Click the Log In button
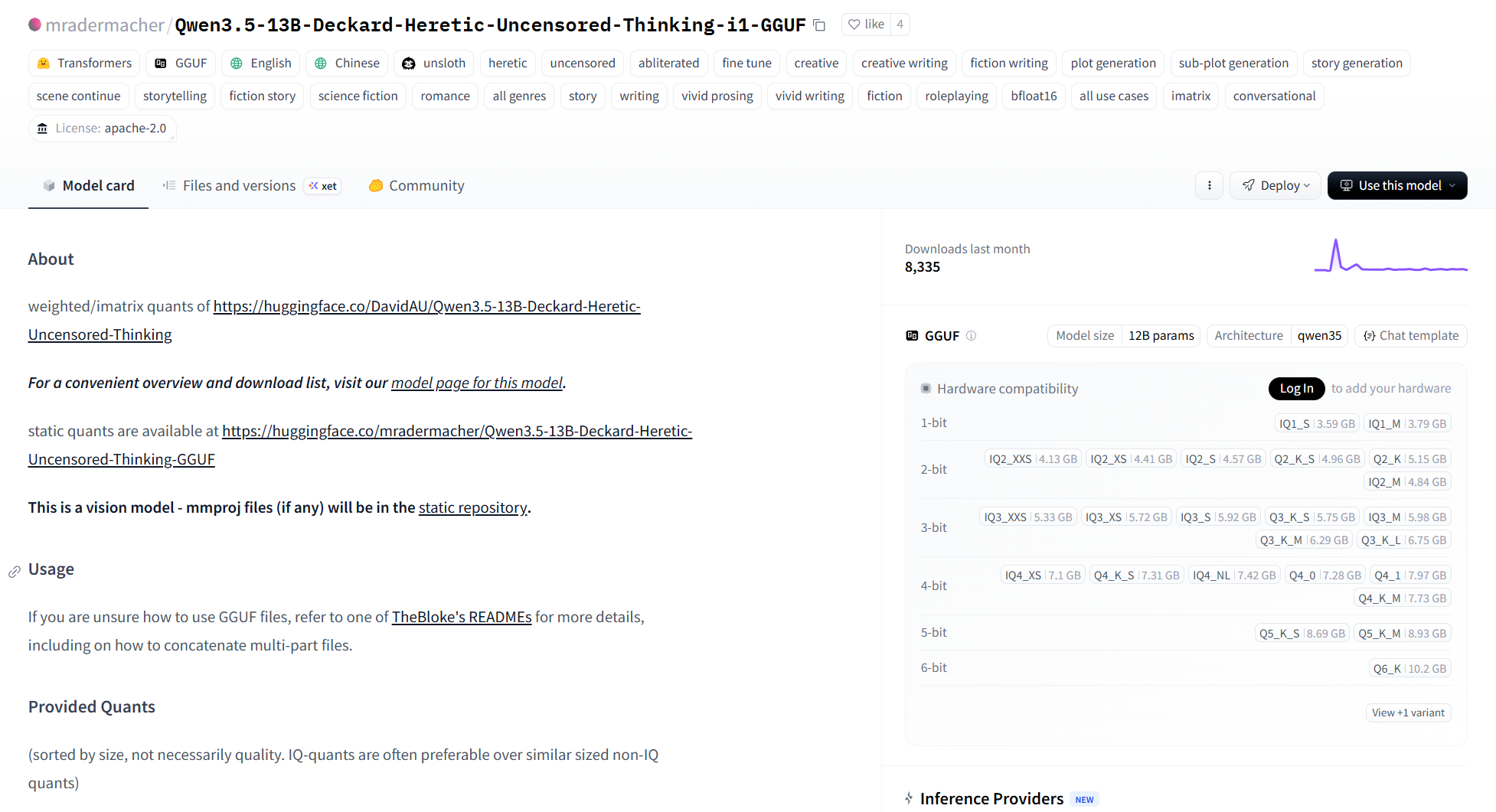This screenshot has width=1496, height=812. [x=1297, y=389]
